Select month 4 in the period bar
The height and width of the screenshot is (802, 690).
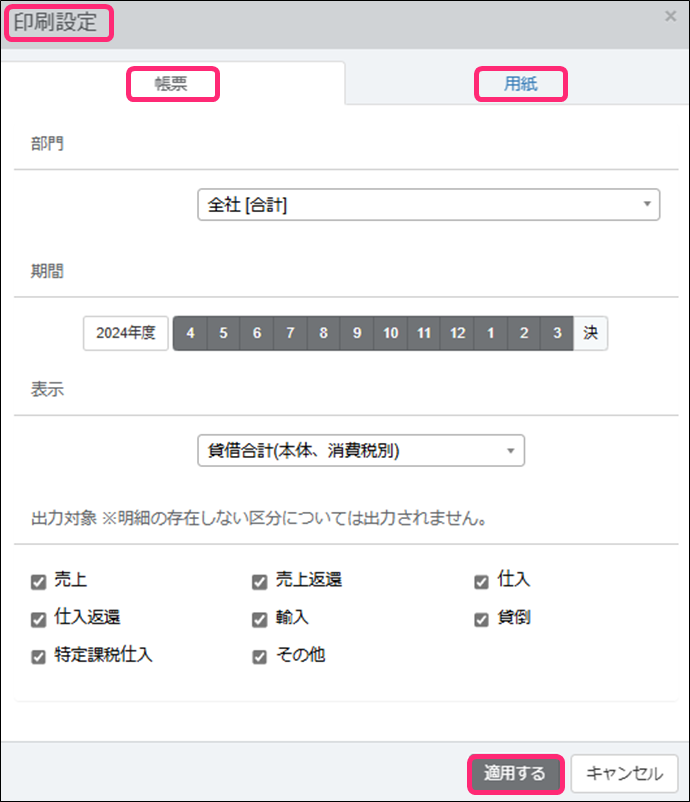pos(190,333)
